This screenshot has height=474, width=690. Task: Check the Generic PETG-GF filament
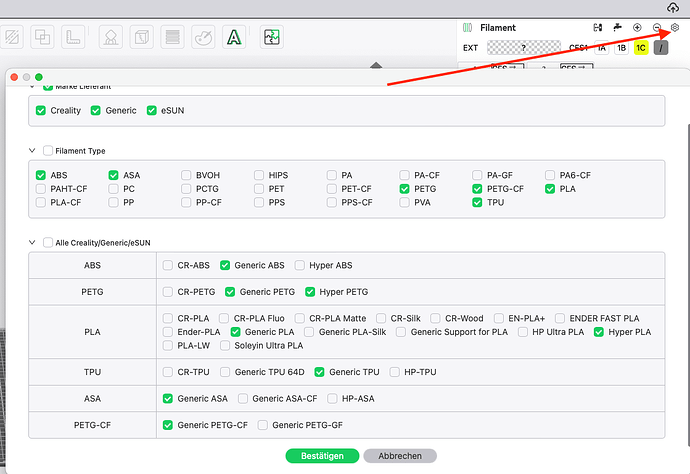pyautogui.click(x=263, y=425)
